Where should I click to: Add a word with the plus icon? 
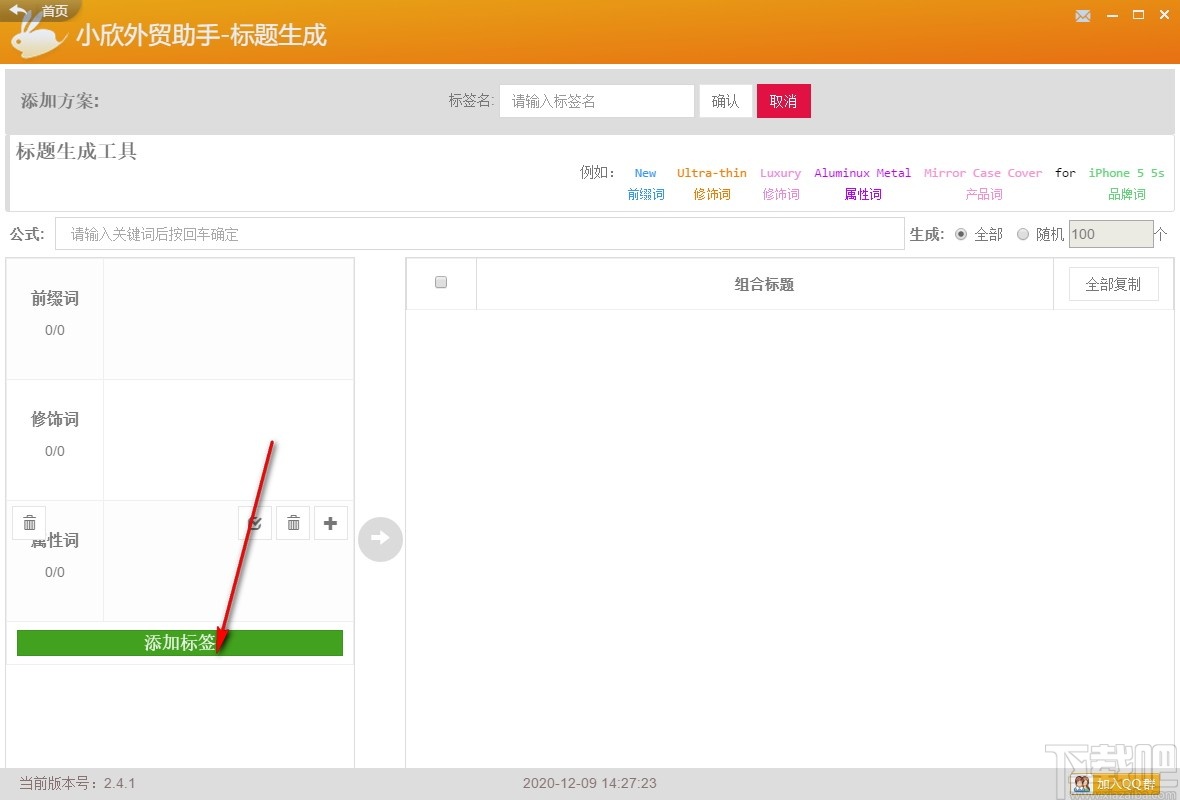[330, 523]
